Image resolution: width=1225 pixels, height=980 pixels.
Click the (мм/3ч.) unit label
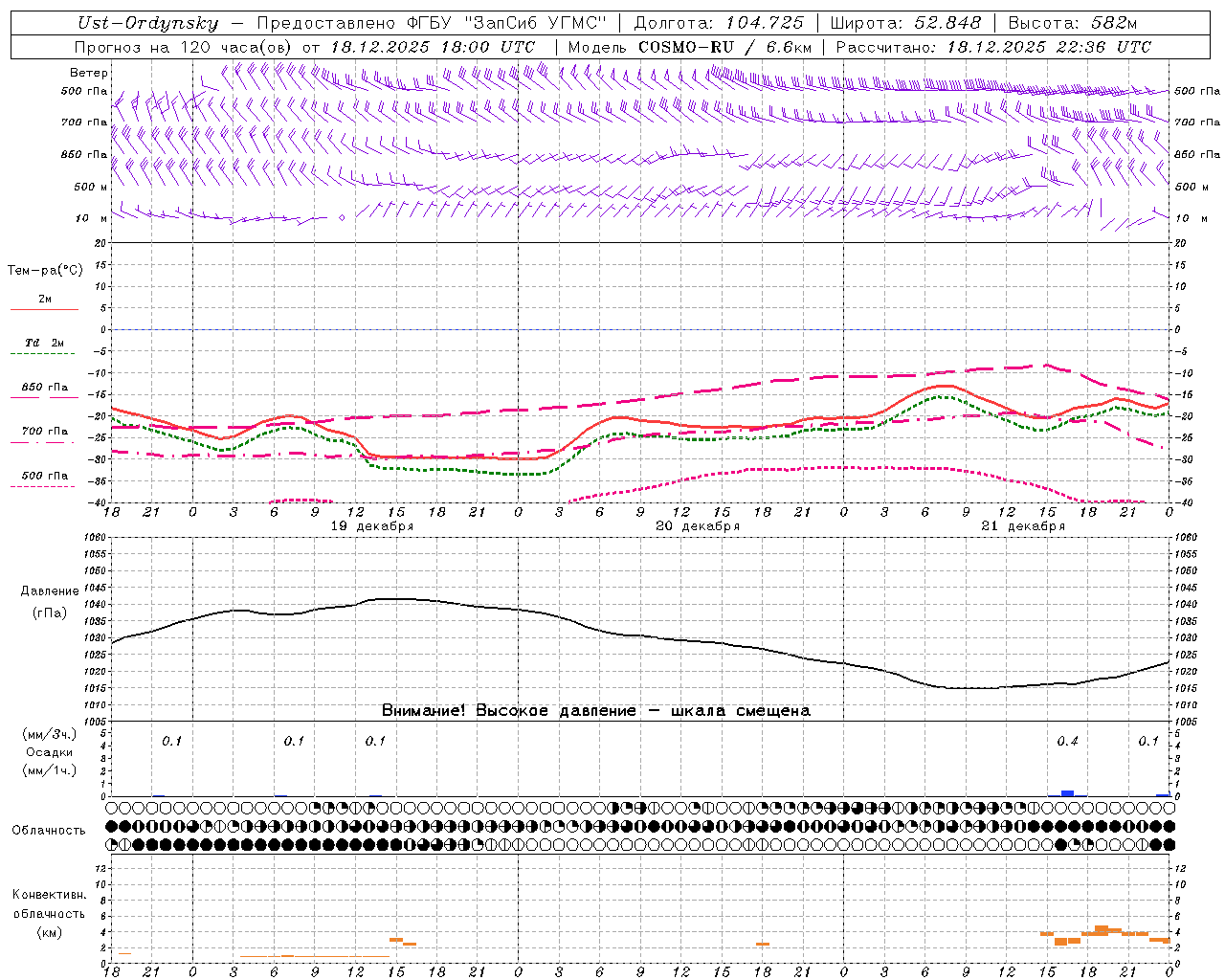(x=49, y=734)
